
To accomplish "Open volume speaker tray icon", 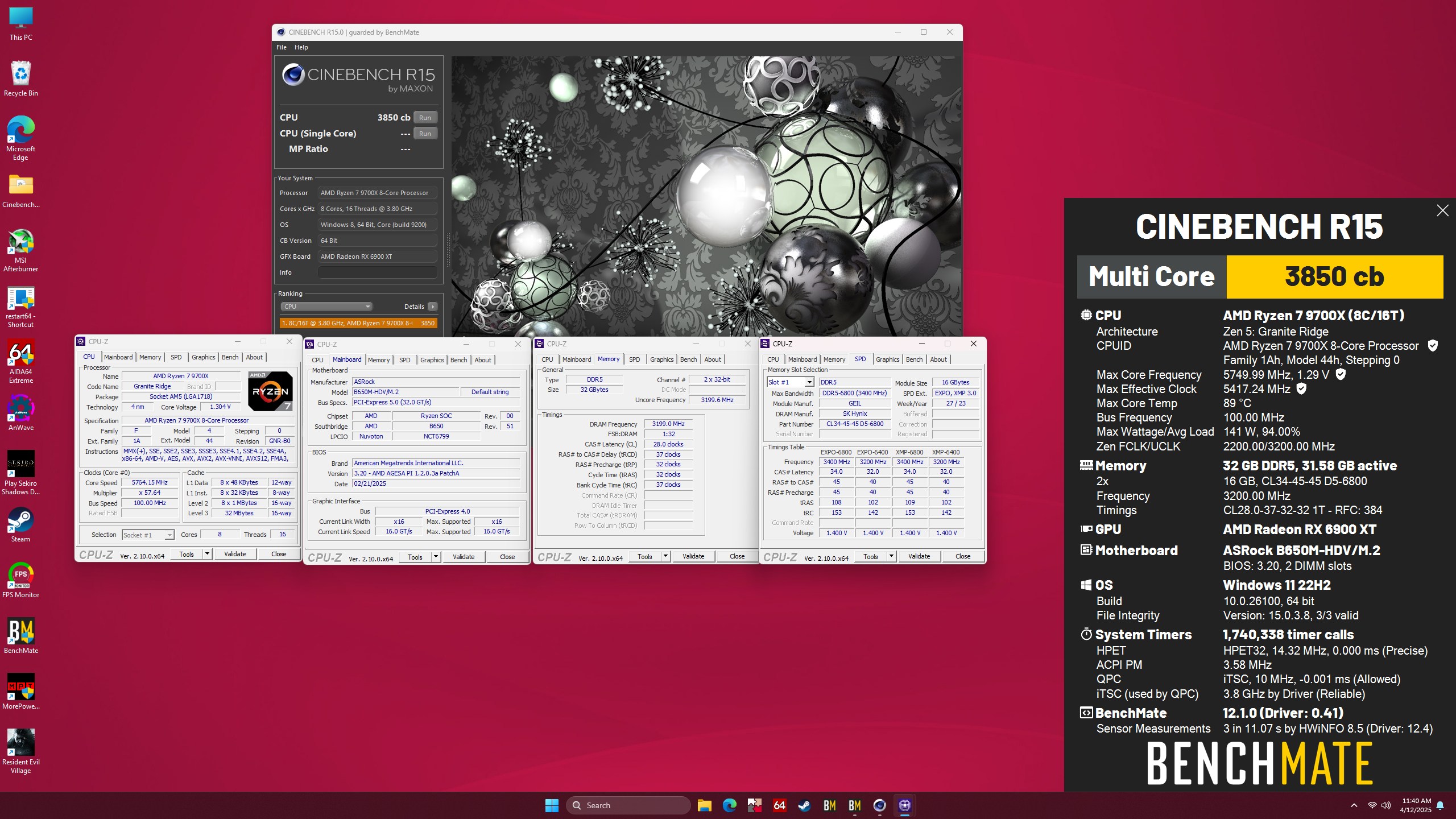I will point(1386,805).
